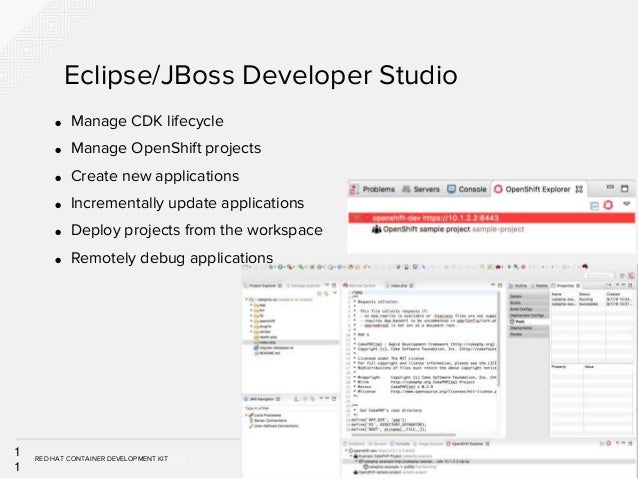Expand the openshift folder in Project Explorer

[x=251, y=321]
